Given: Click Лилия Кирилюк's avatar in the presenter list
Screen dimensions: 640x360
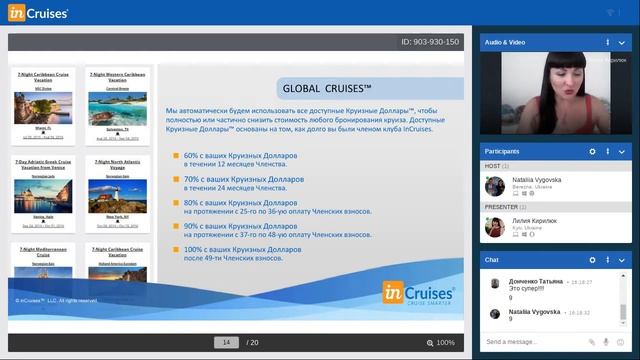Looking at the screenshot, I should click(x=495, y=227).
